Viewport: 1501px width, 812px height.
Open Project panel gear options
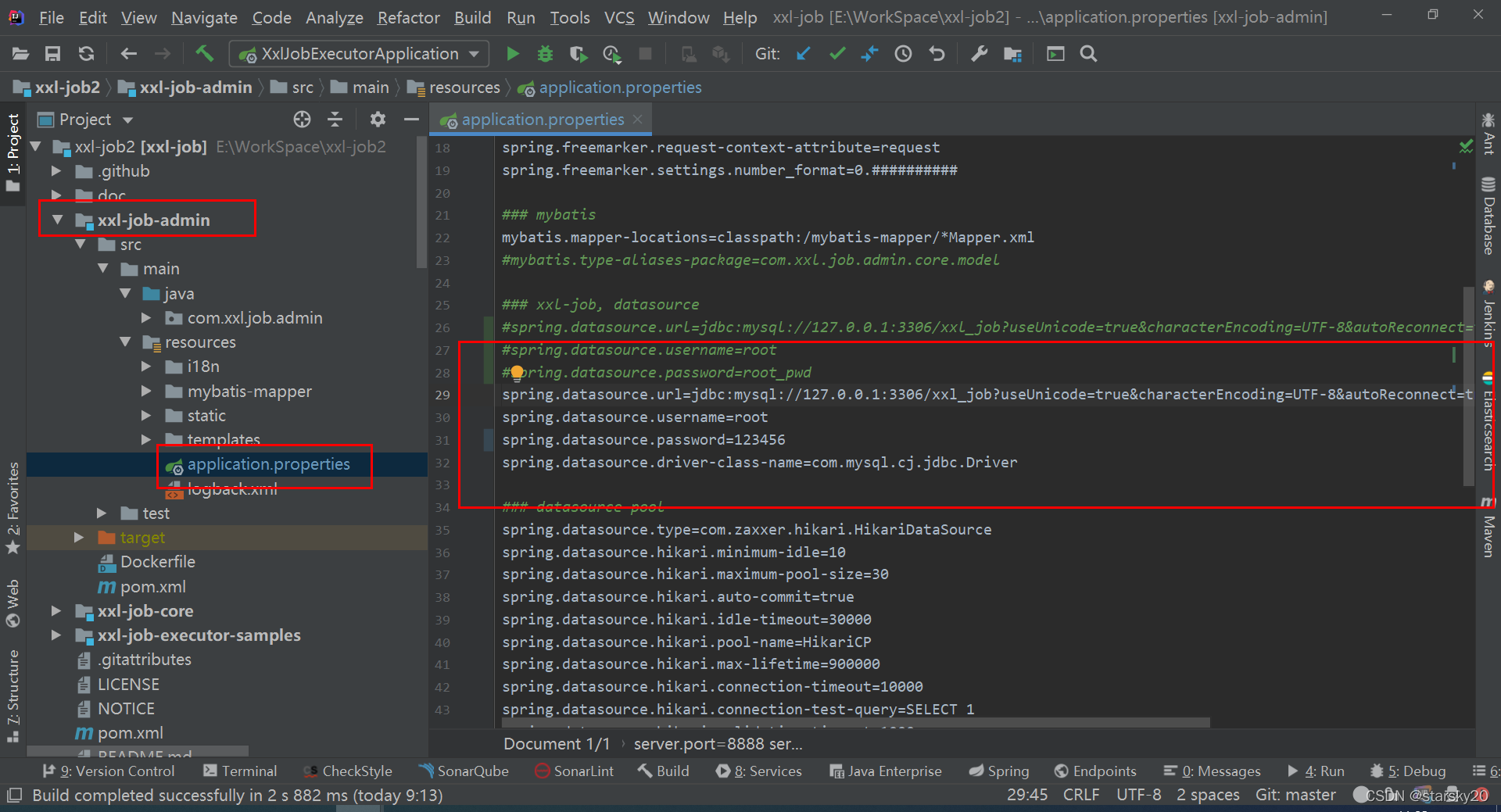point(378,119)
